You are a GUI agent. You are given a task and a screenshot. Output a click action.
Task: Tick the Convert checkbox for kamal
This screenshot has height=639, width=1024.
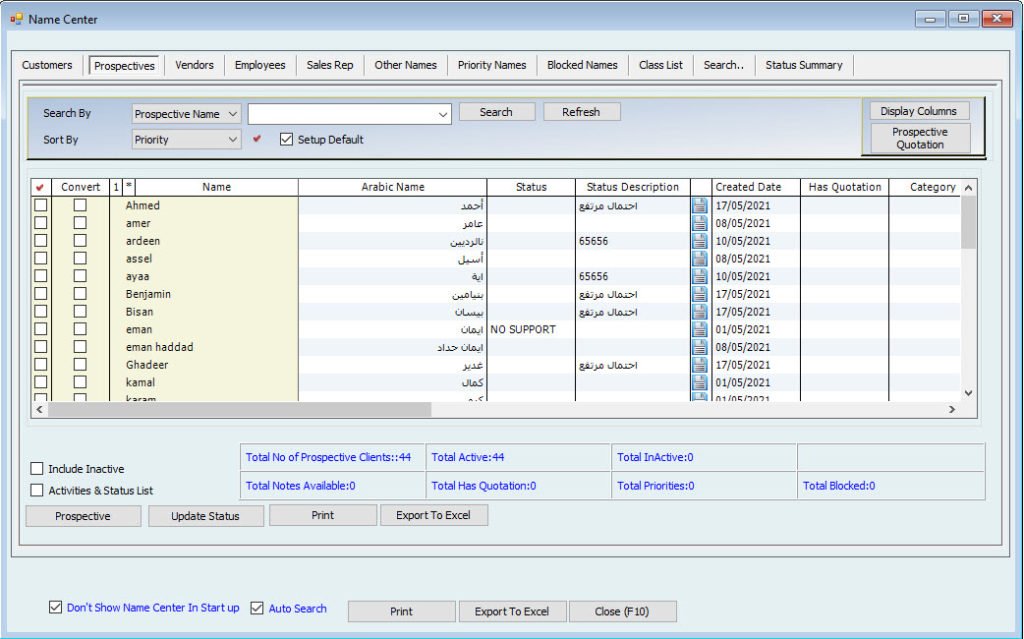pos(80,383)
